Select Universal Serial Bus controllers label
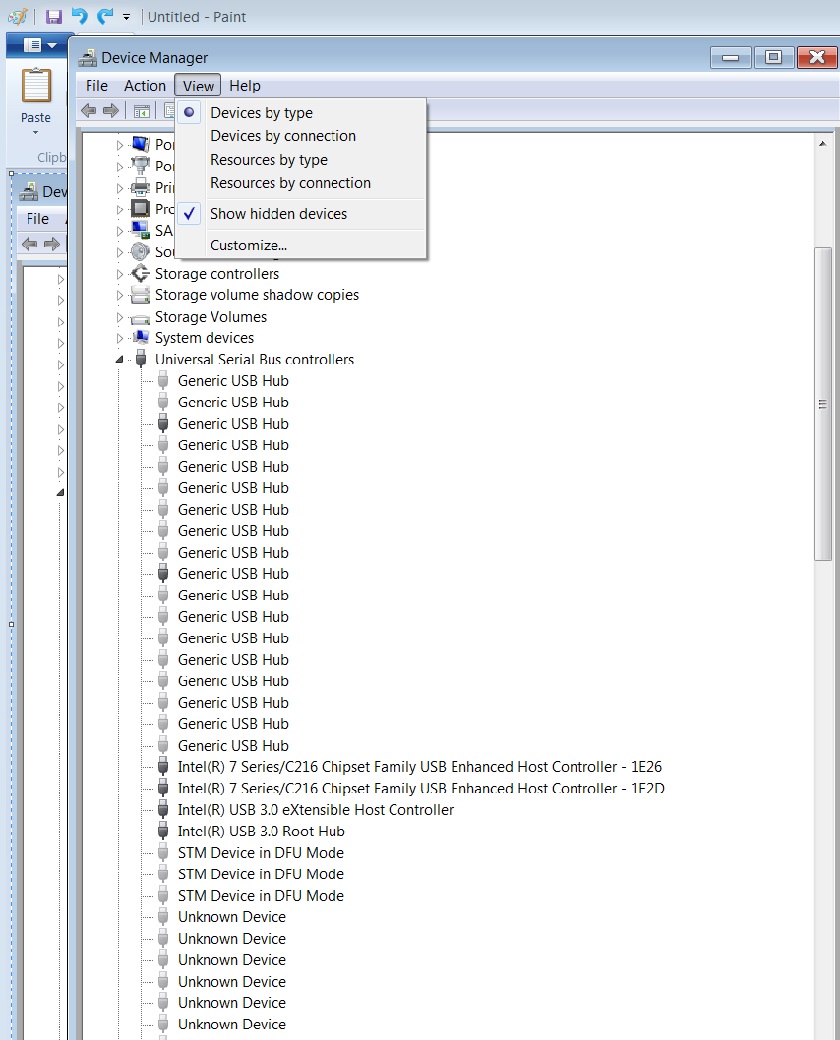Screen dimensions: 840x1040 pos(254,359)
